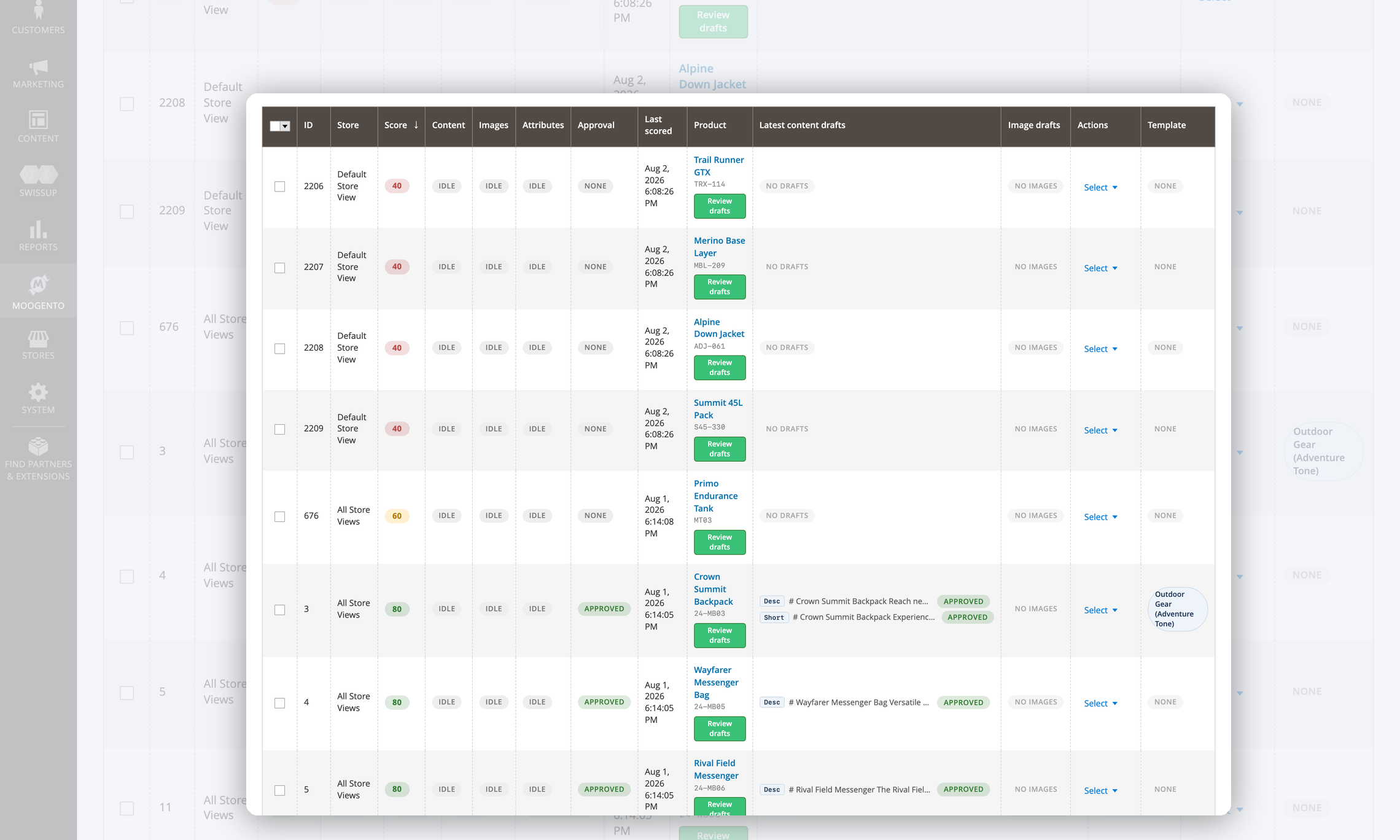Sort by the Last scored column header

662,125
